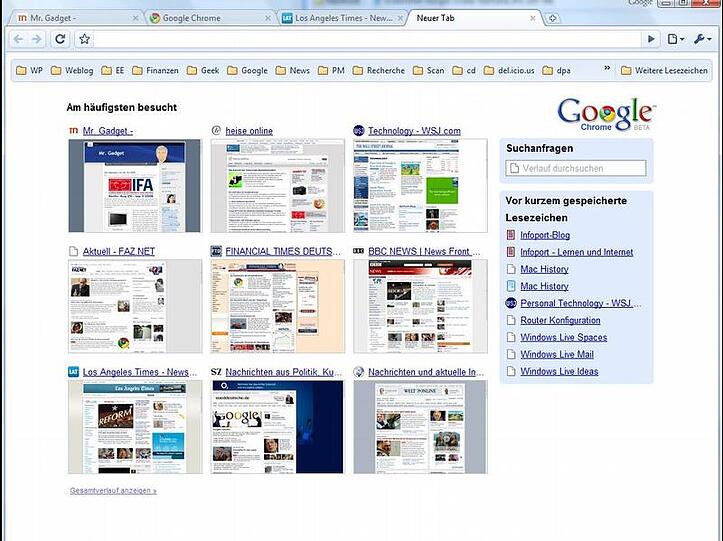Click the WSJ favicon beside Technology link
This screenshot has height=541, width=723.
[x=359, y=131]
